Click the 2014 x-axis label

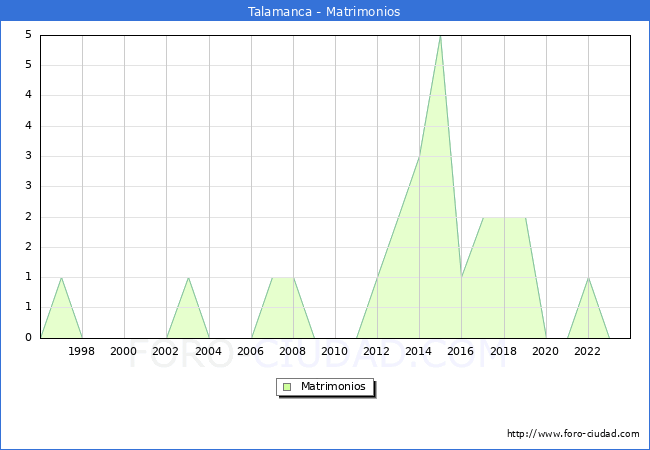coord(419,351)
